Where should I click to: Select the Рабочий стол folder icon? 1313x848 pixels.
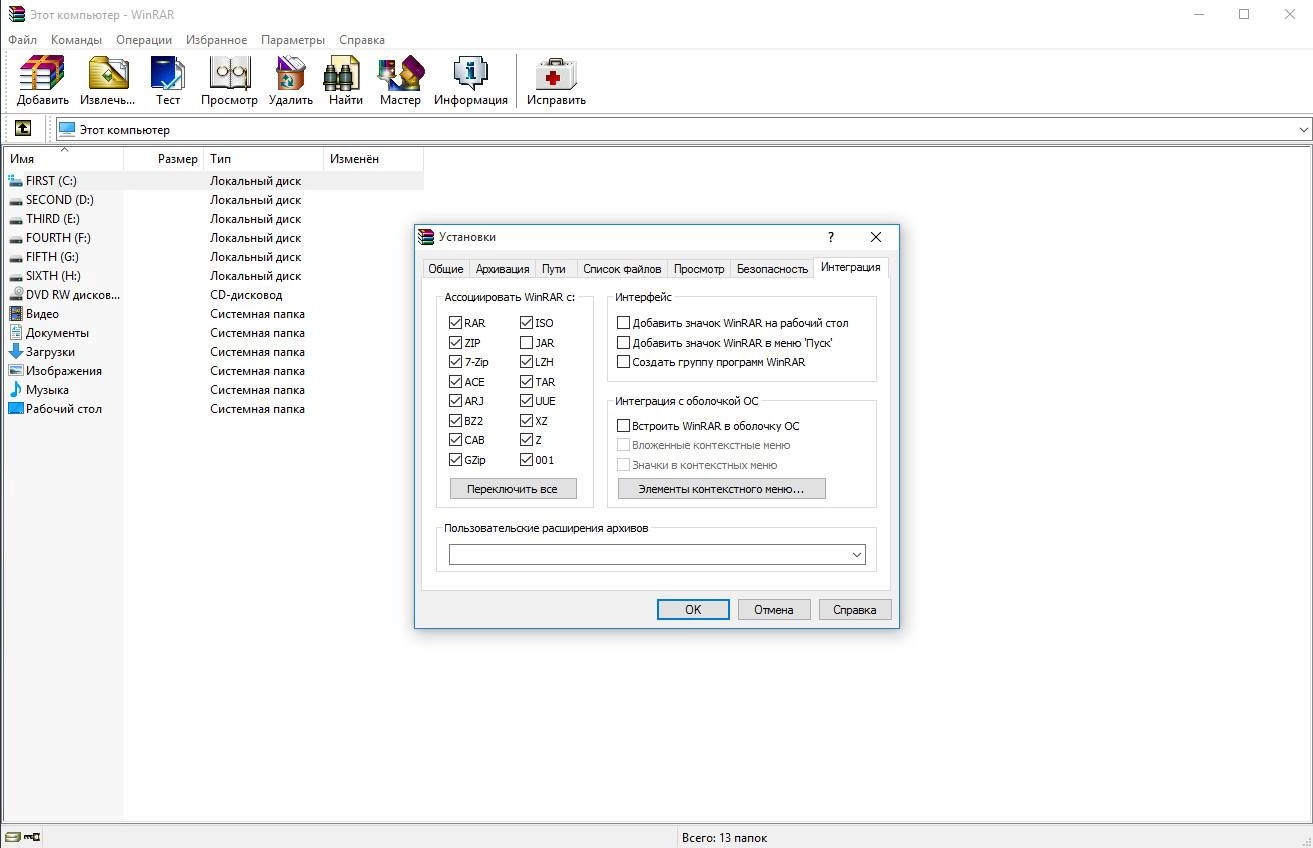(15, 409)
